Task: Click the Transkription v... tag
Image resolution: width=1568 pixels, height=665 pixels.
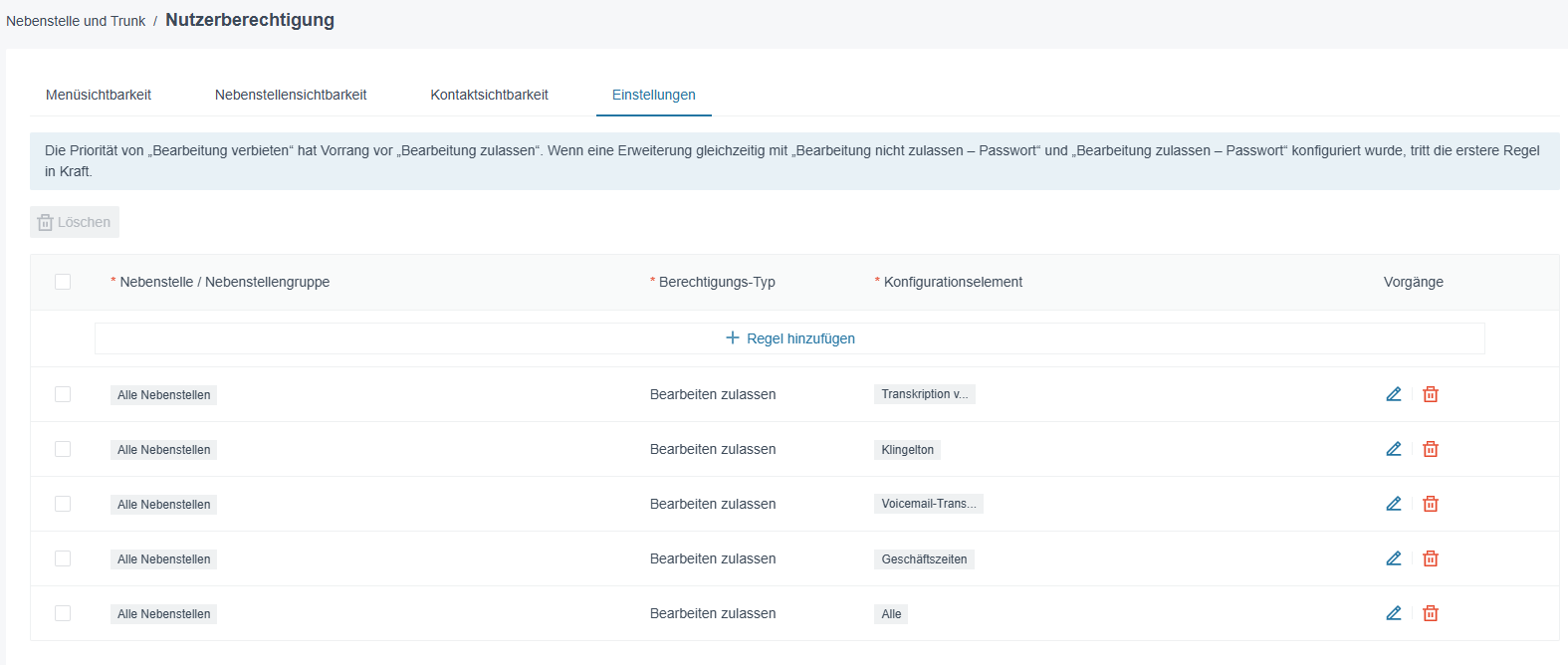Action: [x=925, y=394]
